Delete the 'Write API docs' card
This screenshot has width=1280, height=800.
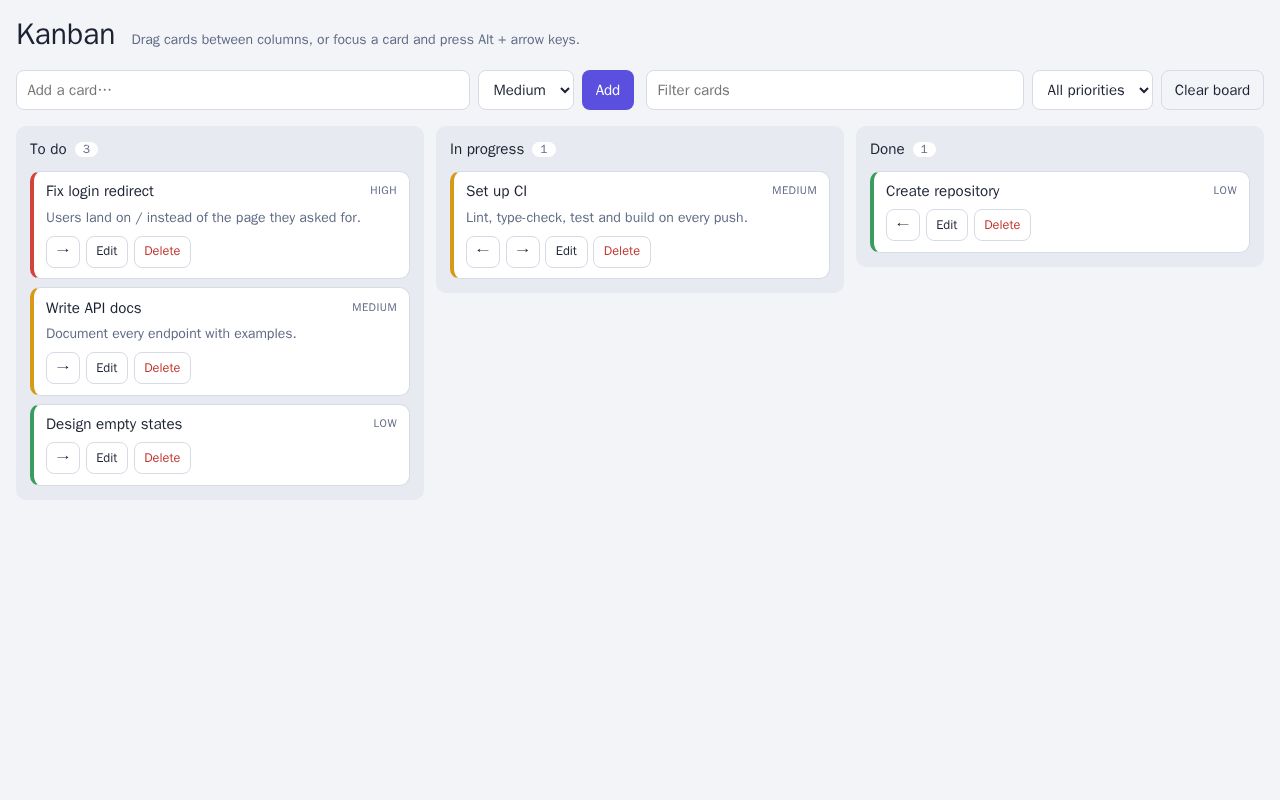162,368
